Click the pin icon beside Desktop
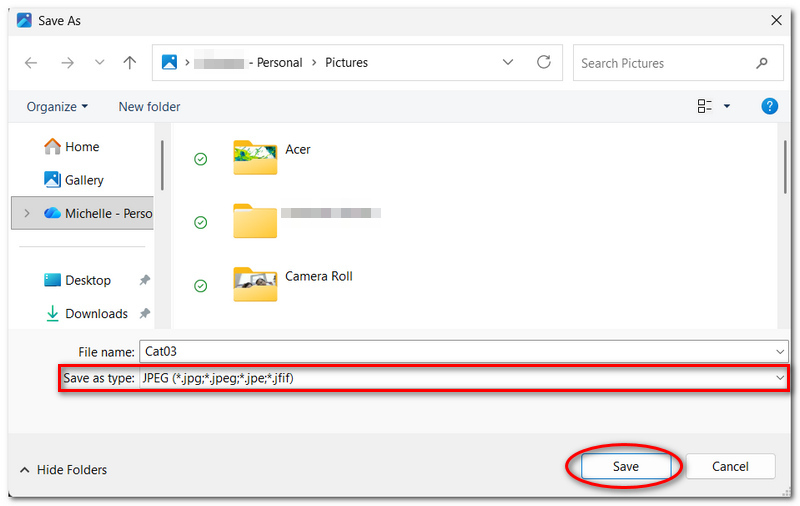 (145, 280)
